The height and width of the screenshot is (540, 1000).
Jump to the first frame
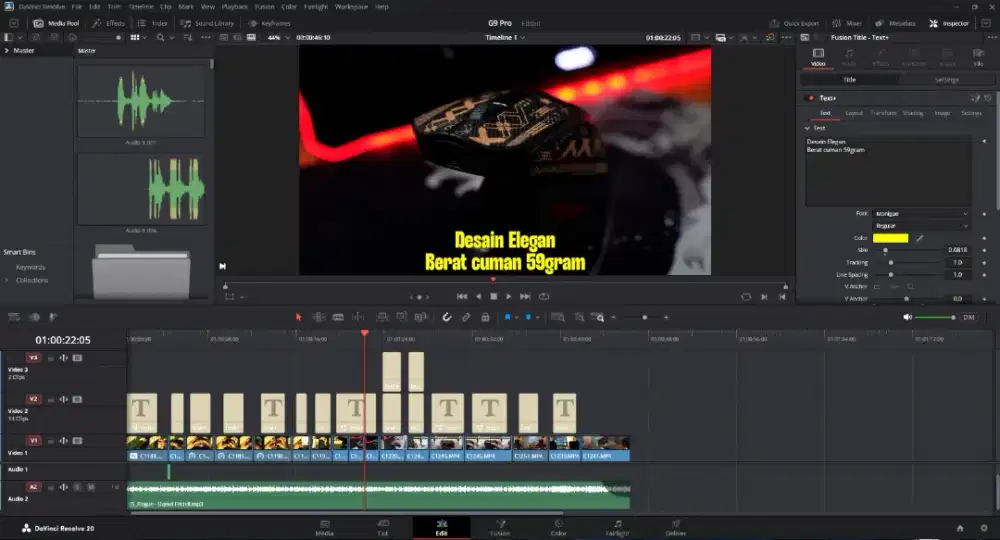point(462,296)
